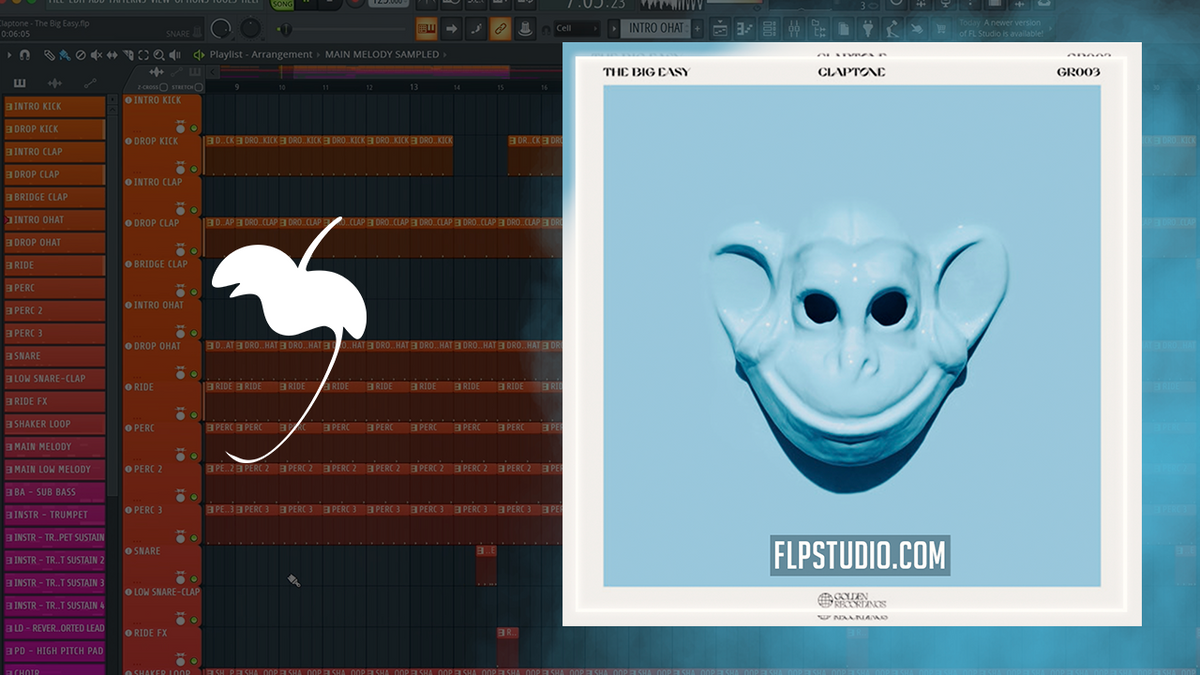
Task: Select the Delete tool in the Playlist toolbar
Action: coord(79,54)
